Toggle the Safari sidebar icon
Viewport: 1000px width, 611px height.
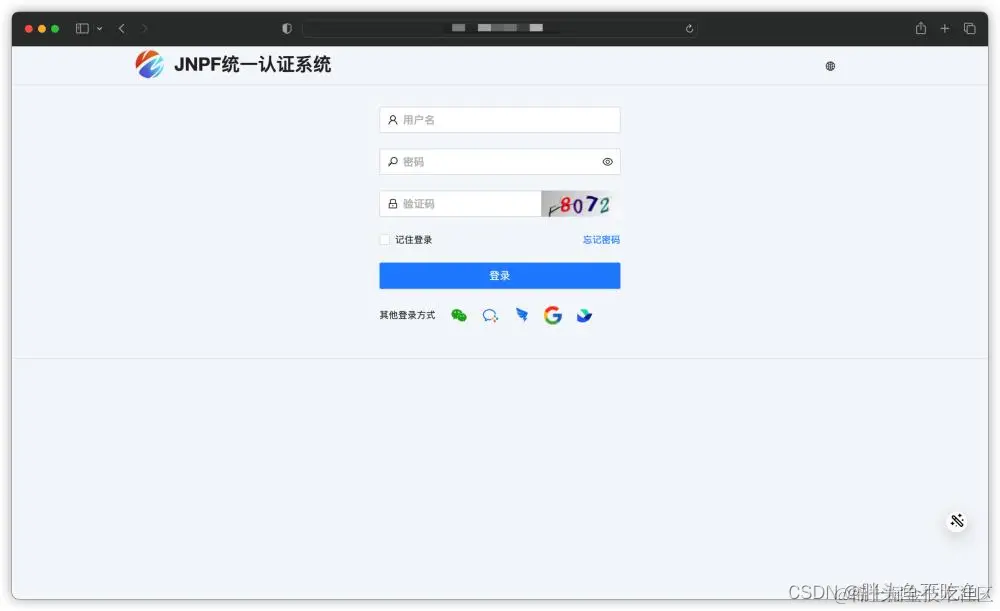pos(82,28)
